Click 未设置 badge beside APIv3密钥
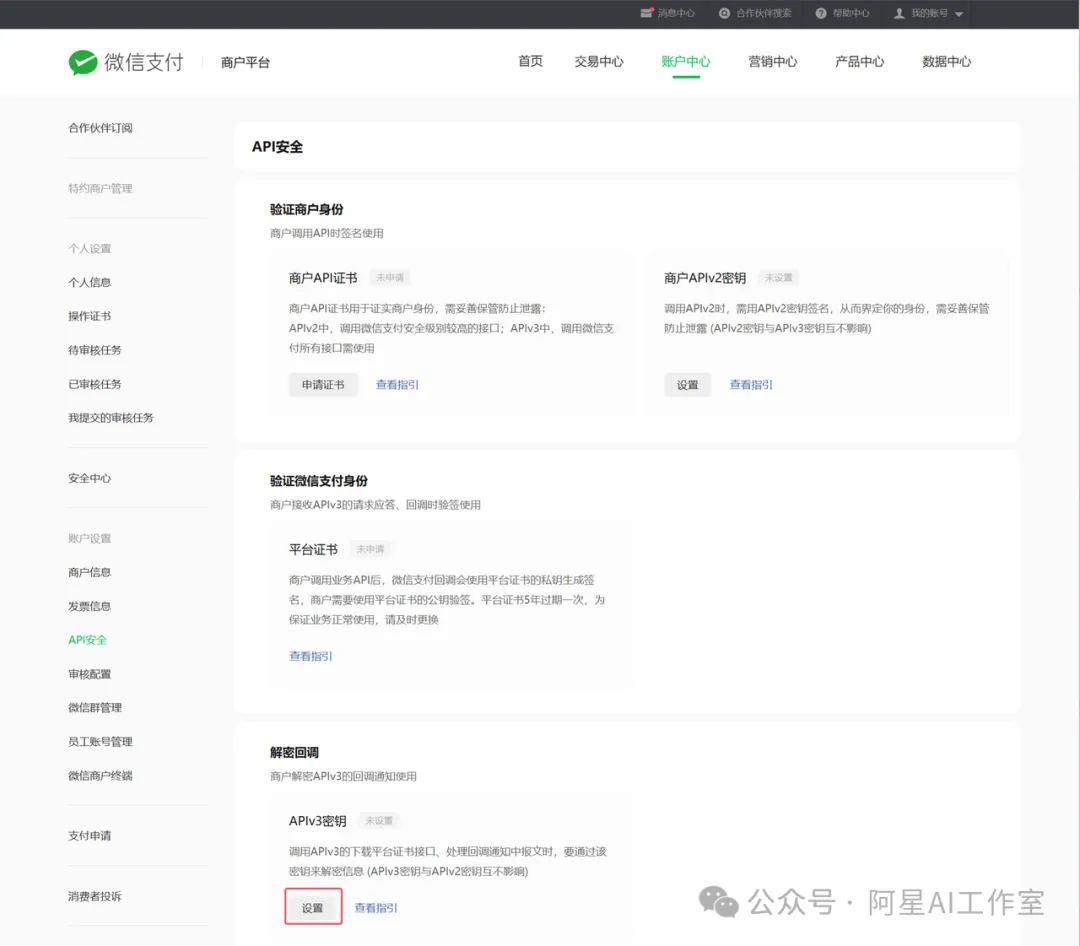Screen dimensions: 1080x946 (379, 821)
